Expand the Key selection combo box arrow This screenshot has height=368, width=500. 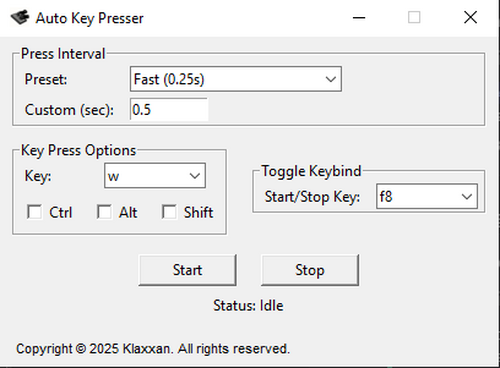click(195, 176)
